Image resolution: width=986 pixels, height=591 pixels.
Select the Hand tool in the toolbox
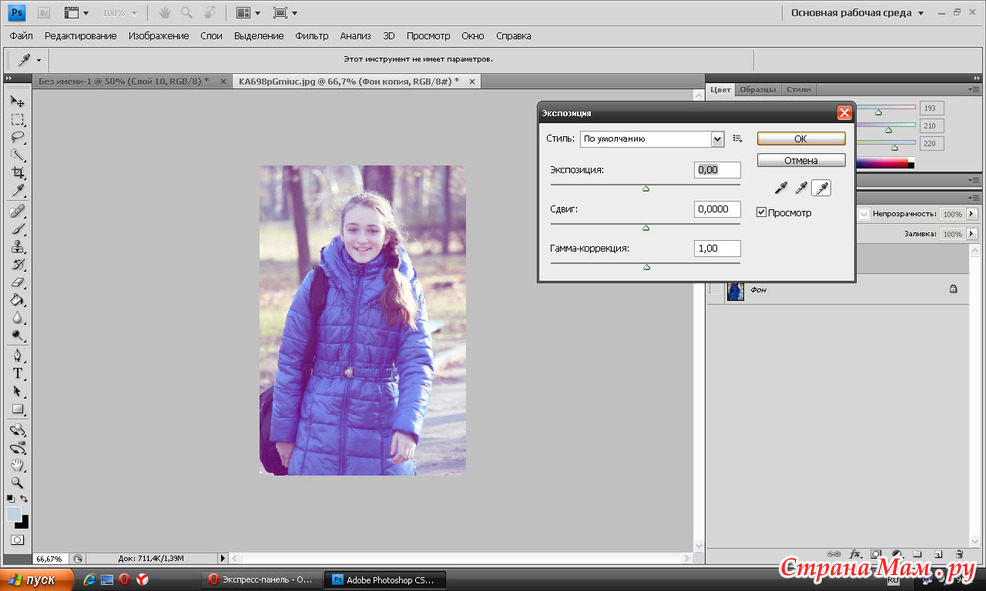pos(17,465)
